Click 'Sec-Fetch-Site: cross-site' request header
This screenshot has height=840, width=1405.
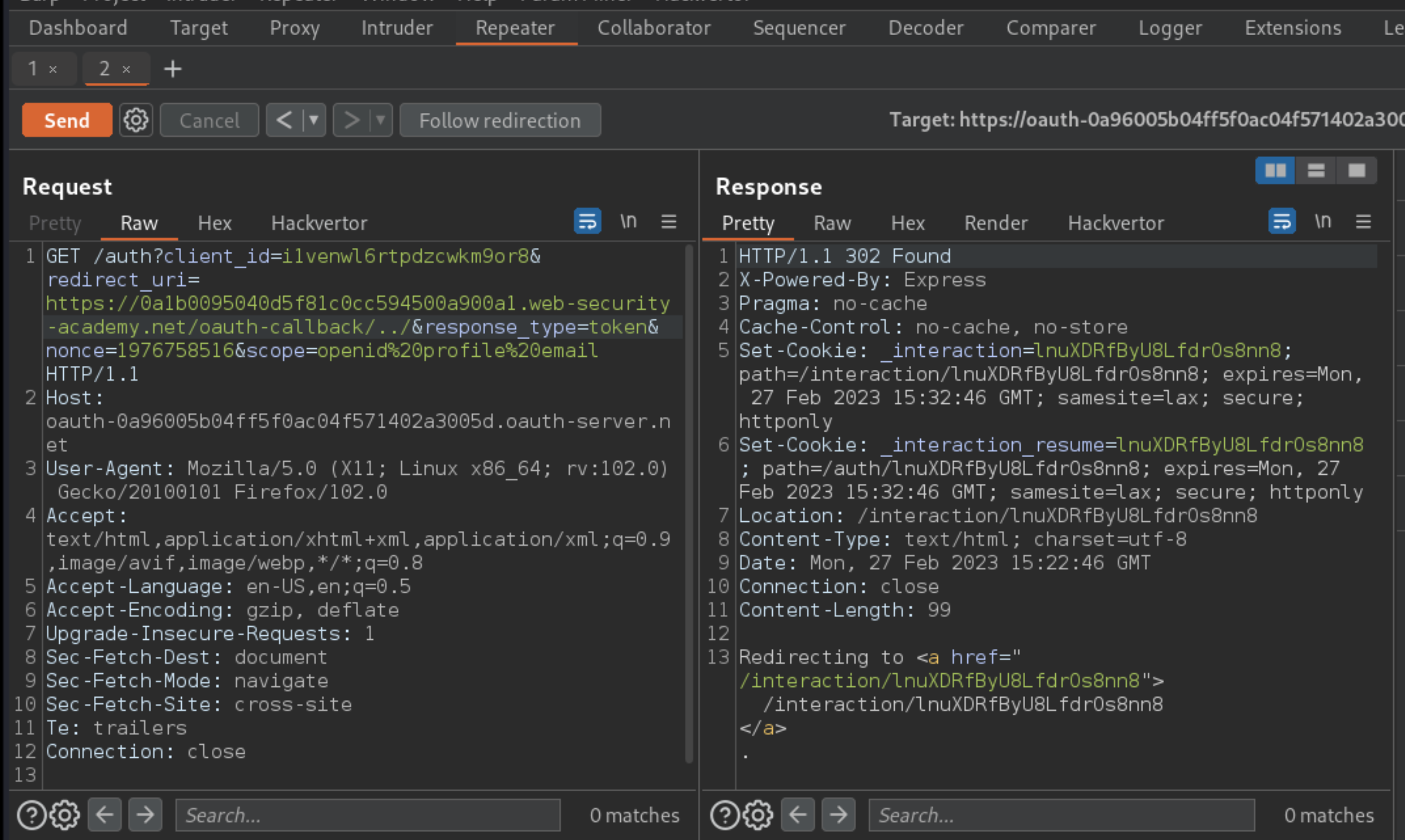199,704
